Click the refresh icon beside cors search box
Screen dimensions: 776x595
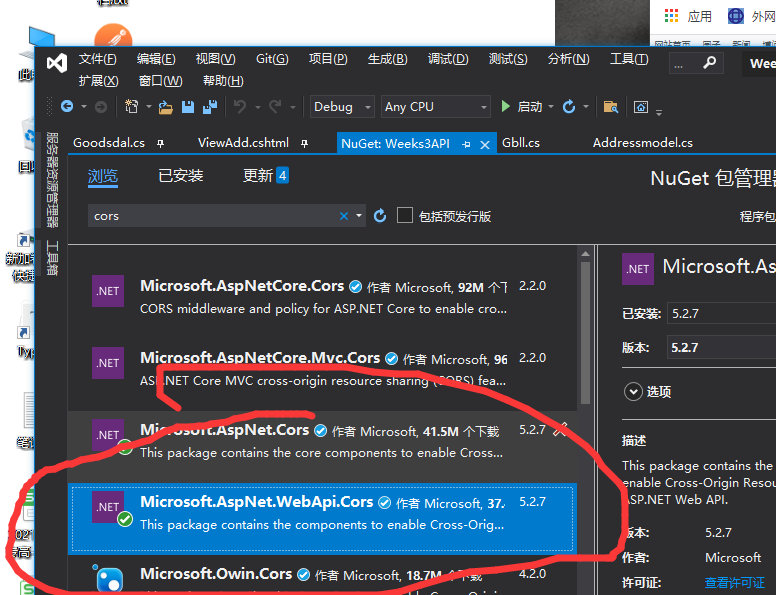pyautogui.click(x=380, y=216)
